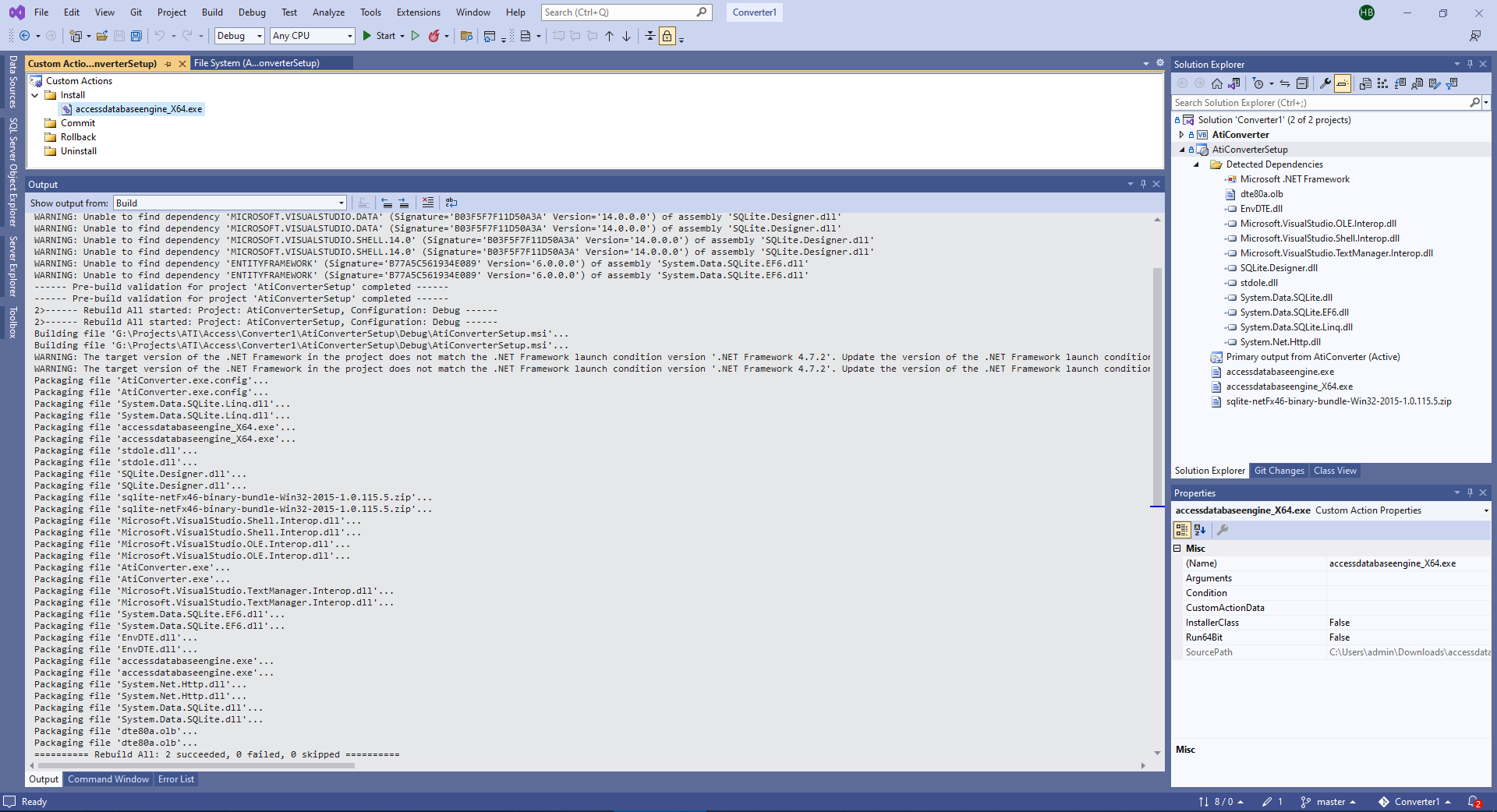Click the master branch in the status bar
This screenshot has height=812, width=1497.
[1331, 802]
